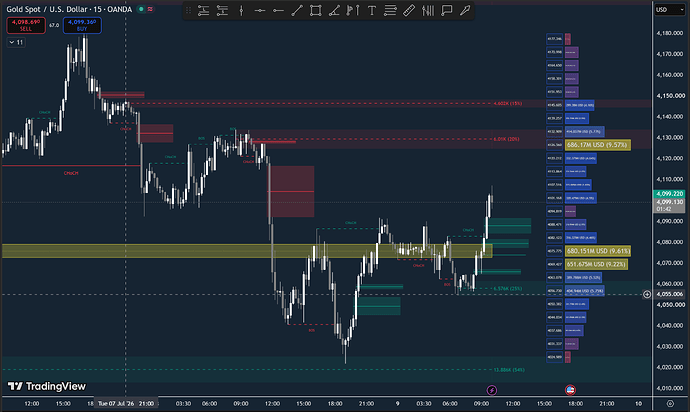The image size is (690, 412).
Task: Click the green market status dot
Action: click(141, 9)
